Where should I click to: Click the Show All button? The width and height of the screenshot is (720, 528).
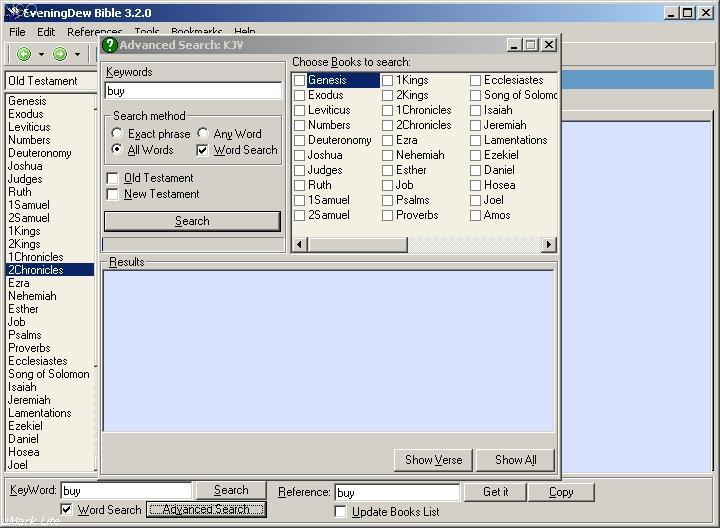516,460
